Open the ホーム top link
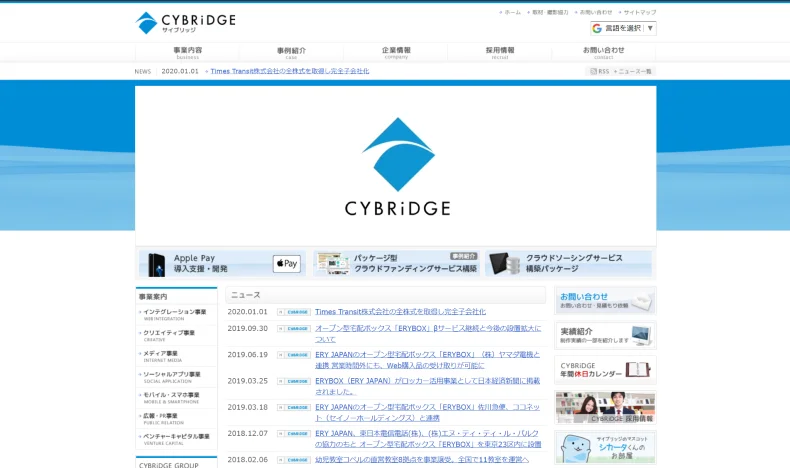Image resolution: width=790 pixels, height=468 pixels. click(x=512, y=12)
